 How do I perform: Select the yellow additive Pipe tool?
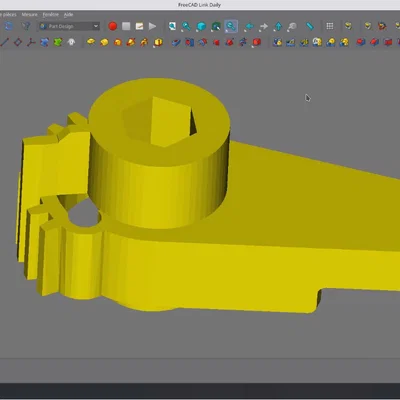tap(131, 42)
